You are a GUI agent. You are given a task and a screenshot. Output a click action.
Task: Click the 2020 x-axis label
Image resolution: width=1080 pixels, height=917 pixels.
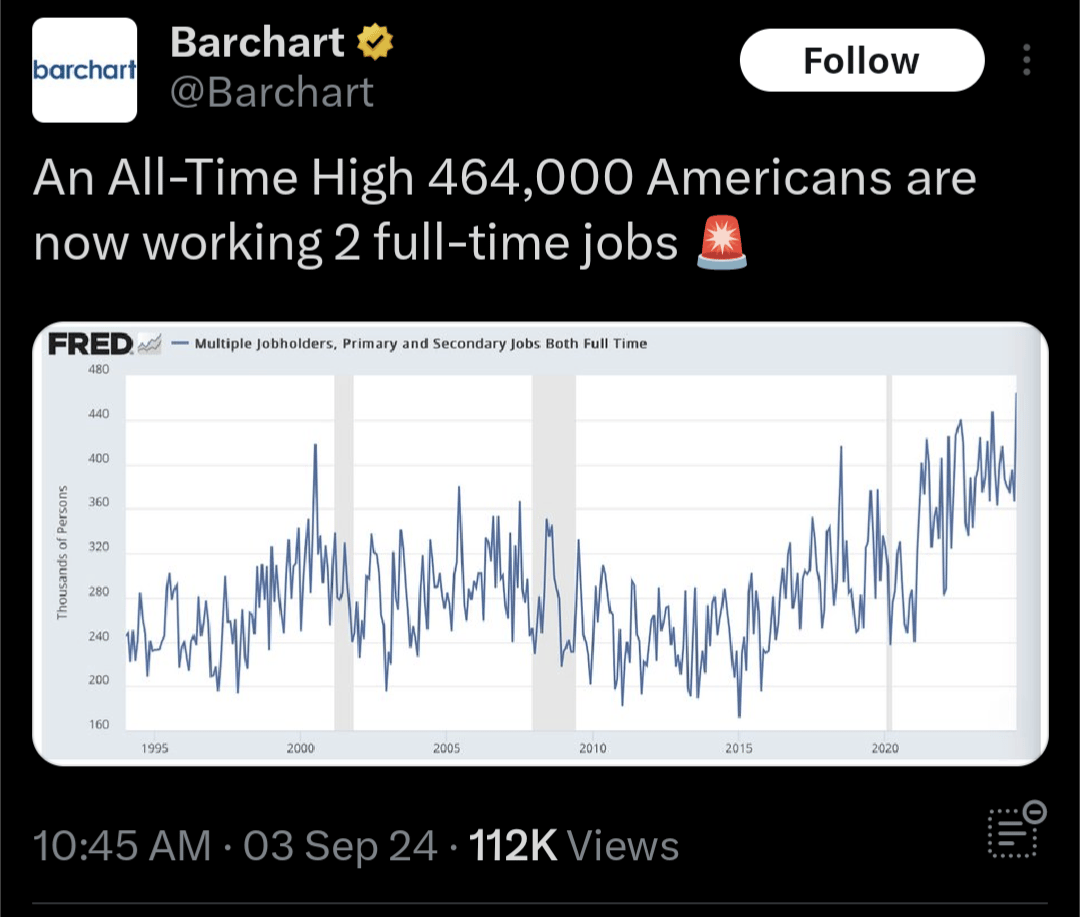pyautogui.click(x=885, y=748)
